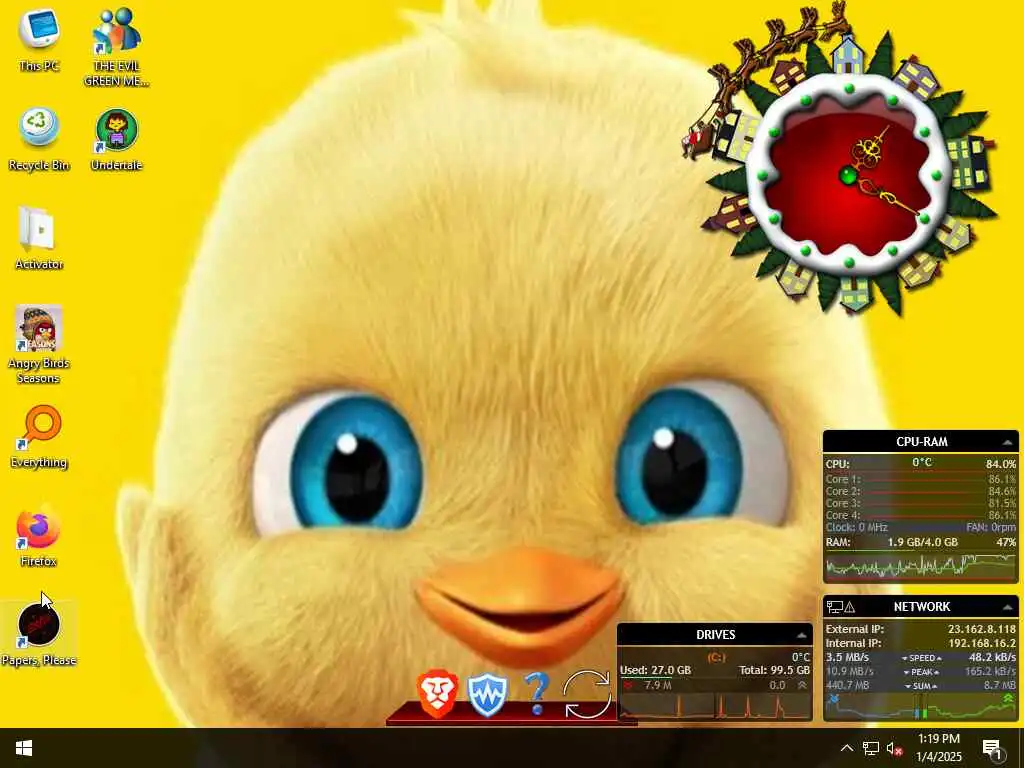Click the Christmas clock gadget face

coord(849,175)
